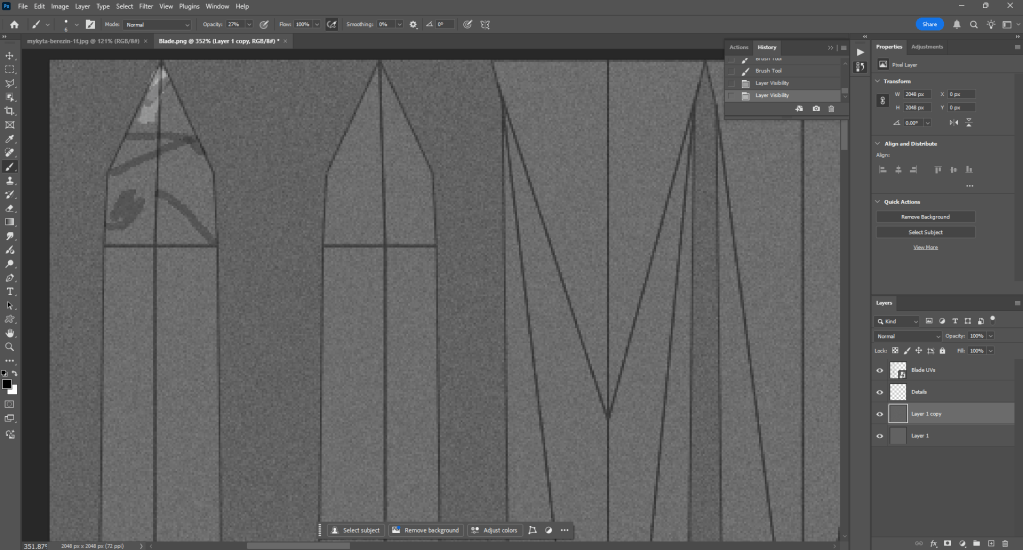This screenshot has height=550, width=1023.
Task: Toggle visibility of Details layer
Action: 880,392
